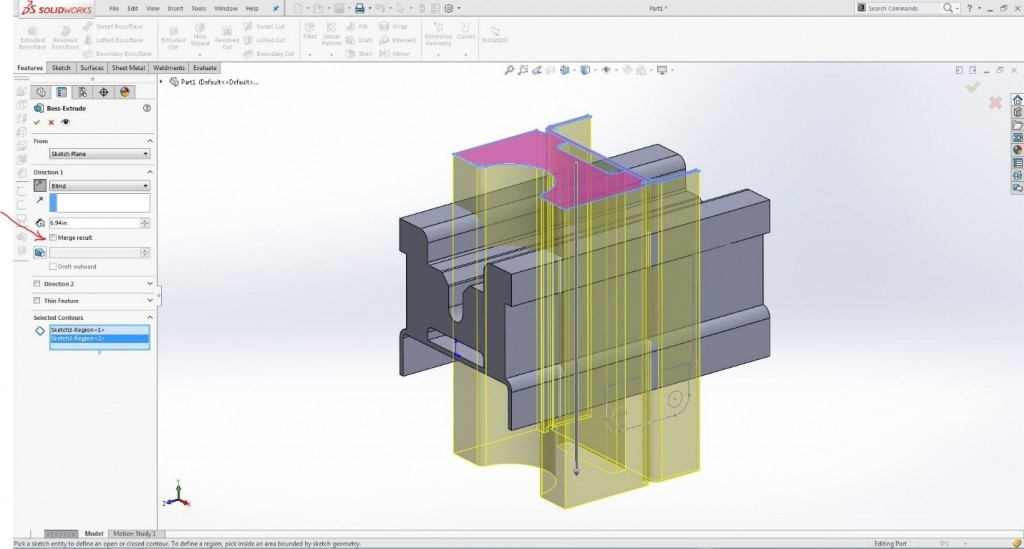
Task: Switch to the Sheet Metal tab
Action: [128, 68]
